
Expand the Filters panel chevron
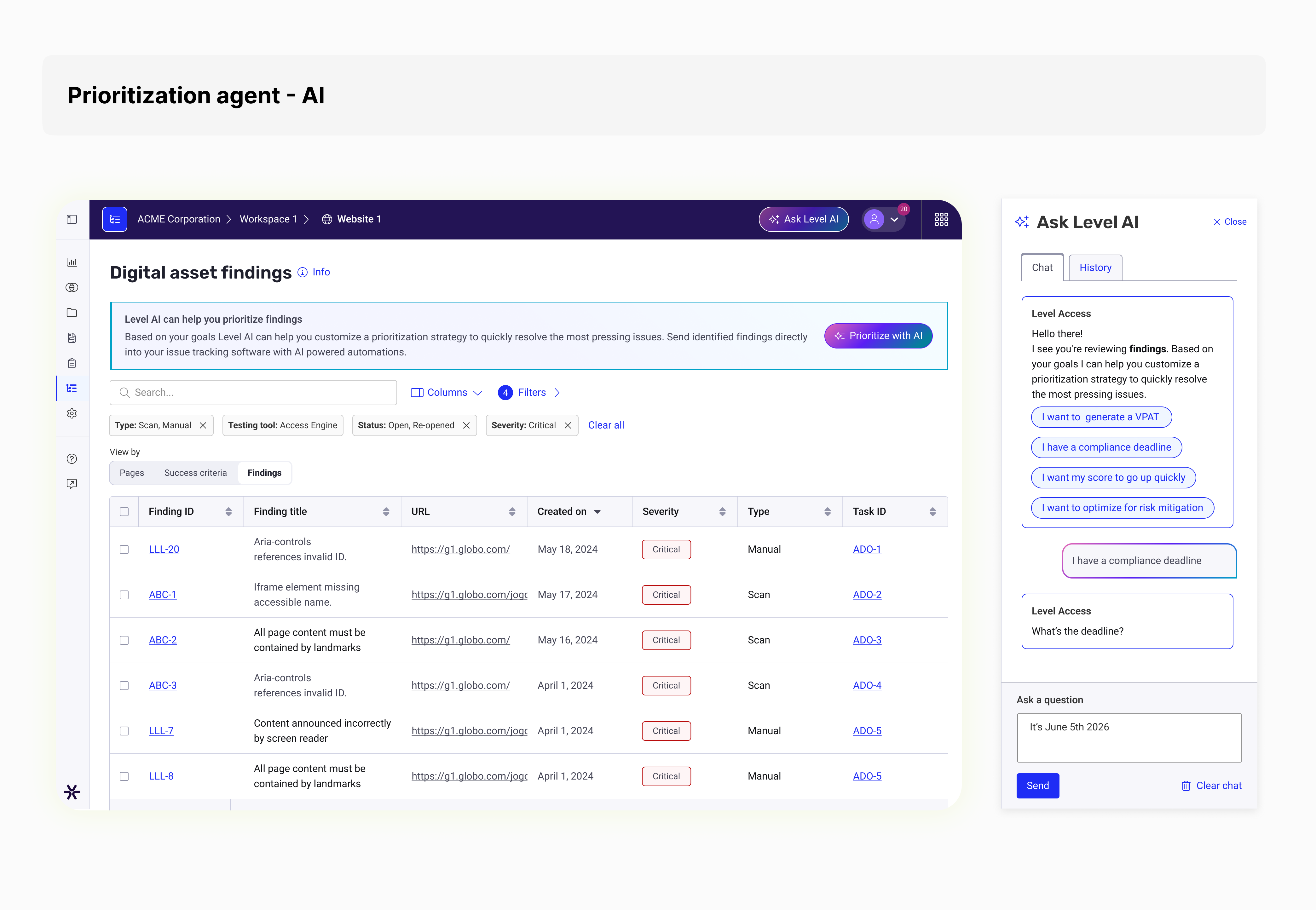(x=557, y=392)
